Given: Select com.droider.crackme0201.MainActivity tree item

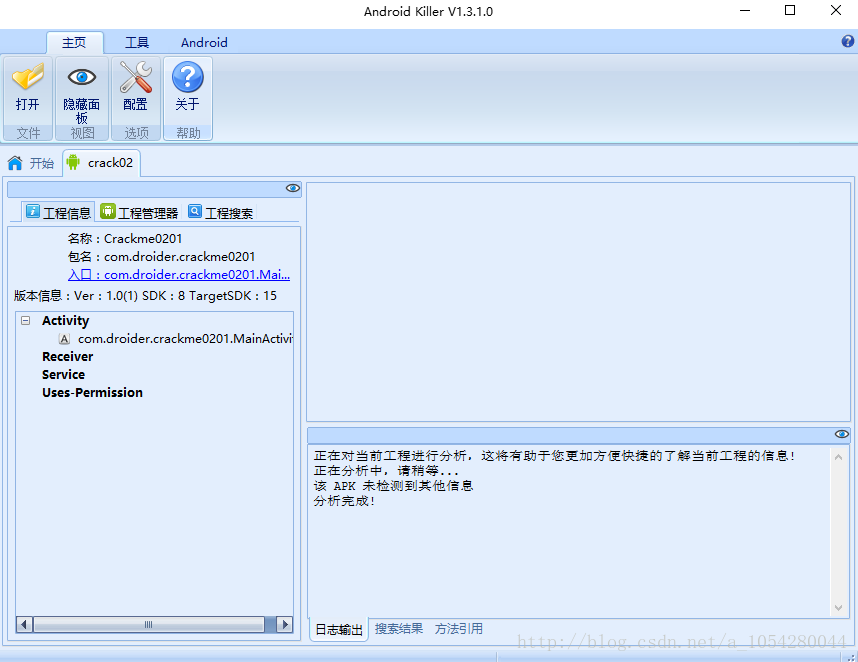Looking at the screenshot, I should (185, 339).
